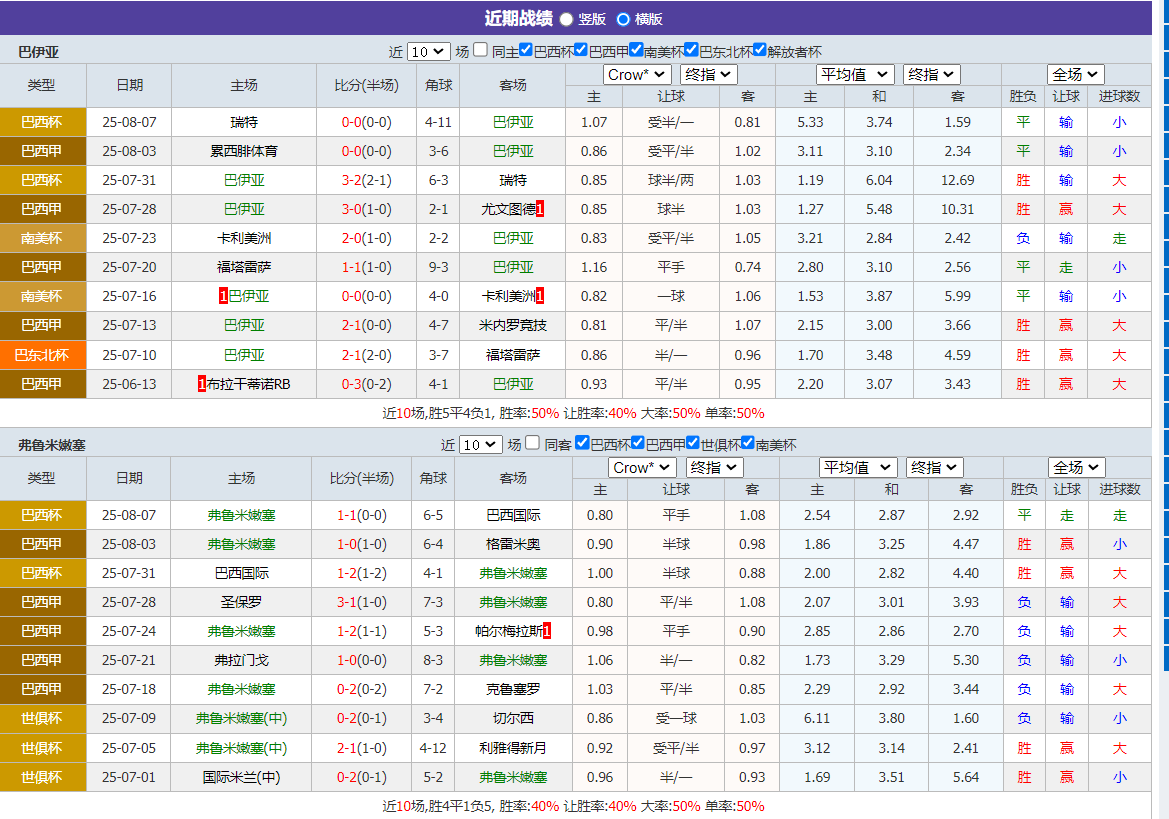
Task: Open the Crow* bookmaker dropdown in the 巴伊亚 table
Action: coord(637,74)
